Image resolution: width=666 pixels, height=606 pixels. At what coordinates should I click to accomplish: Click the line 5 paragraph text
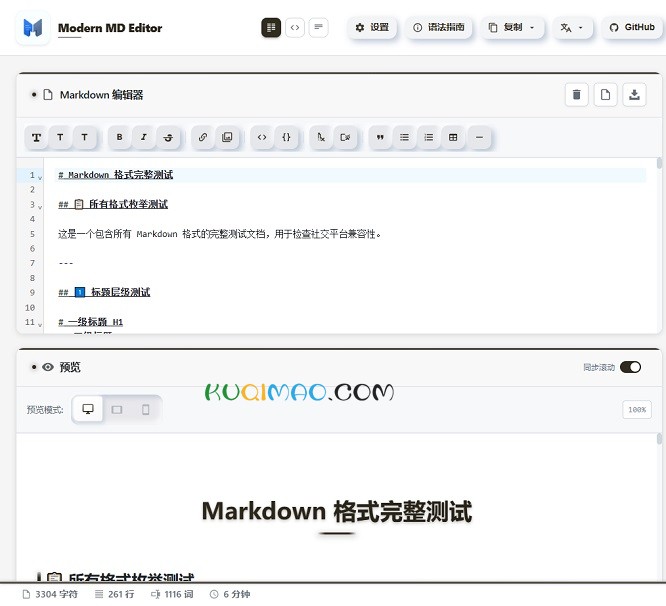(x=219, y=234)
